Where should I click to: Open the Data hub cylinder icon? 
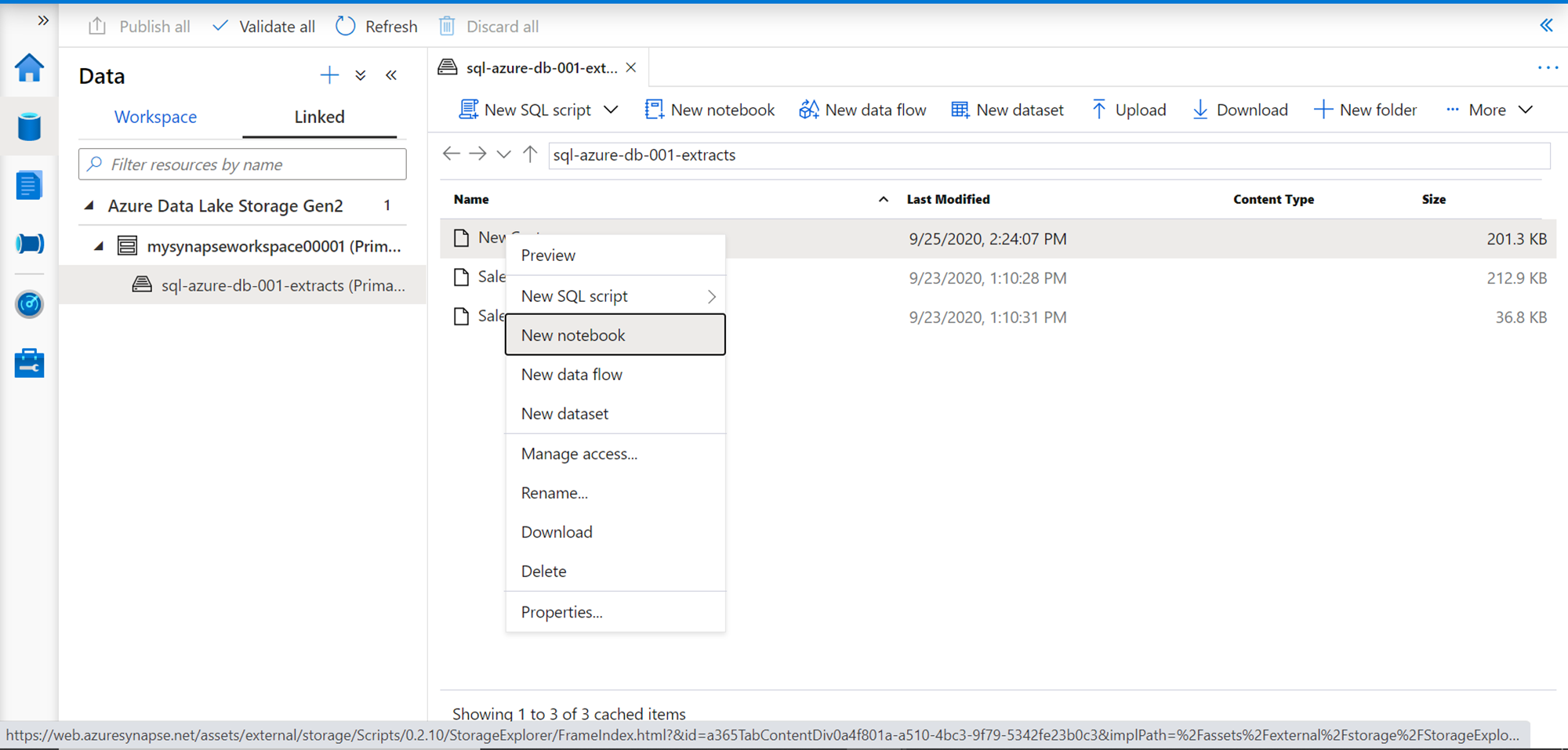pos(29,126)
